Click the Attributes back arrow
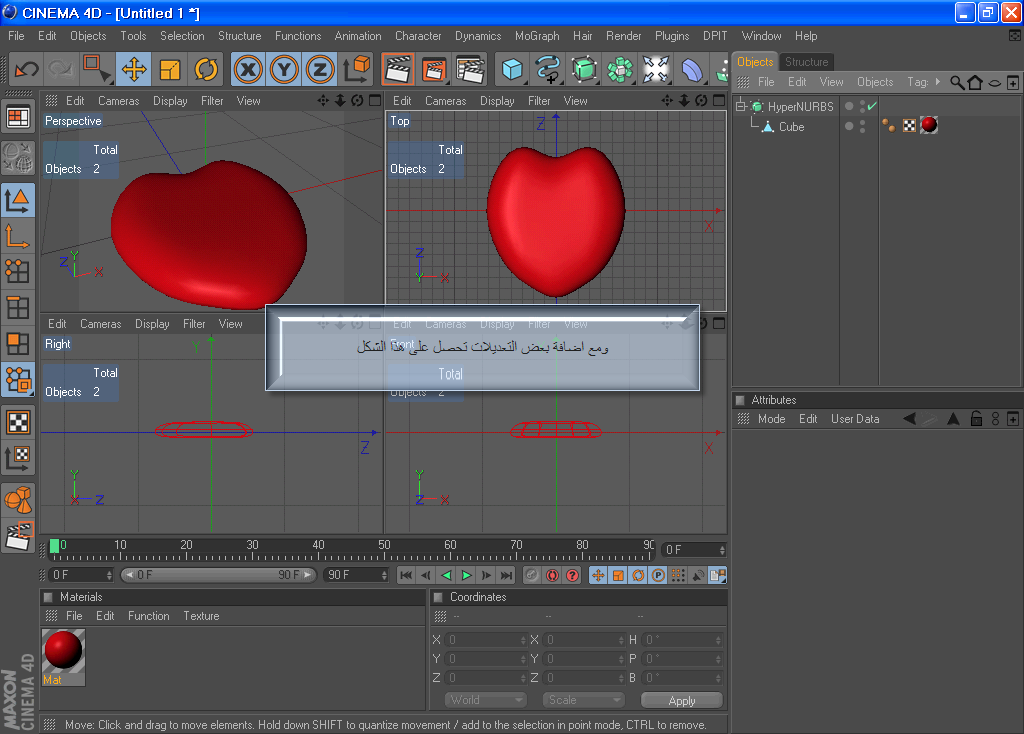Screen dimensions: 1024x734 (x=909, y=419)
